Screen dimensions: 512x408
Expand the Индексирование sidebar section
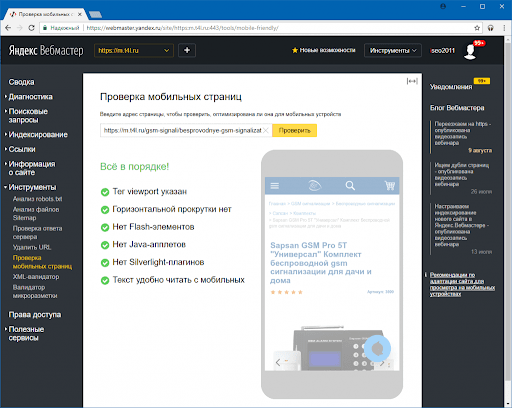pyautogui.click(x=38, y=135)
